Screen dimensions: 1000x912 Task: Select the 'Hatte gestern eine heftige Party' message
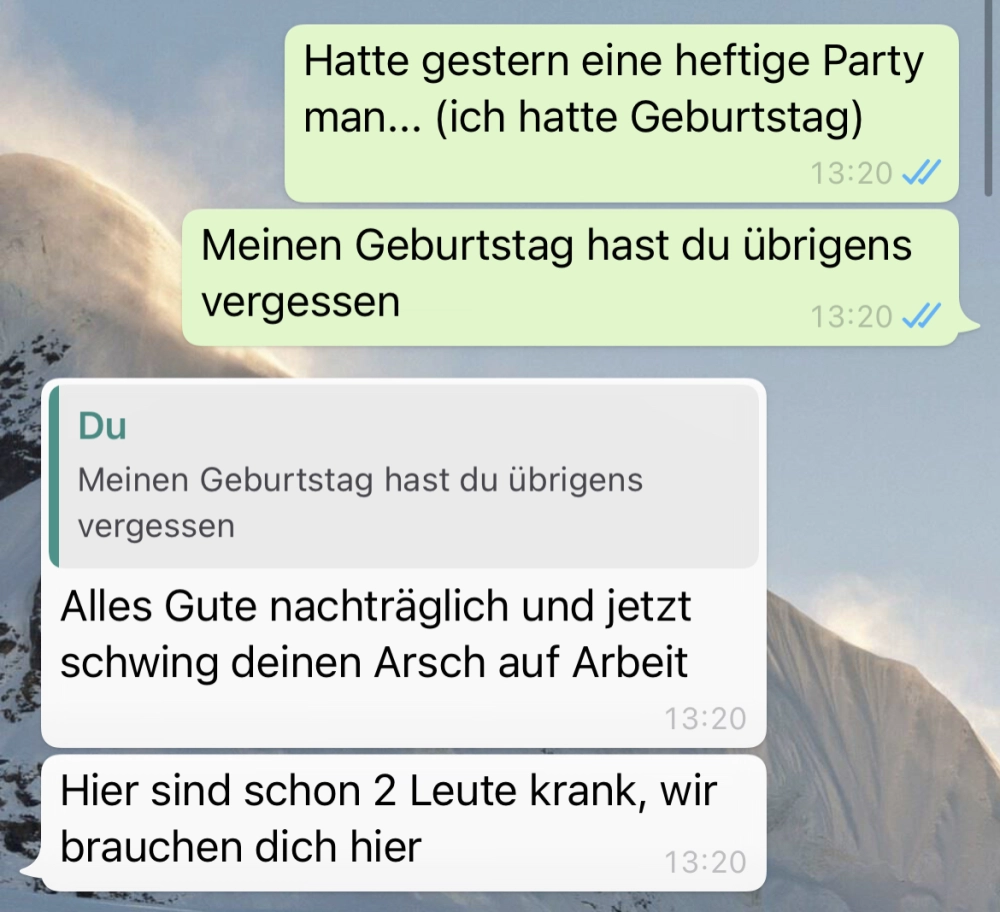point(621,114)
